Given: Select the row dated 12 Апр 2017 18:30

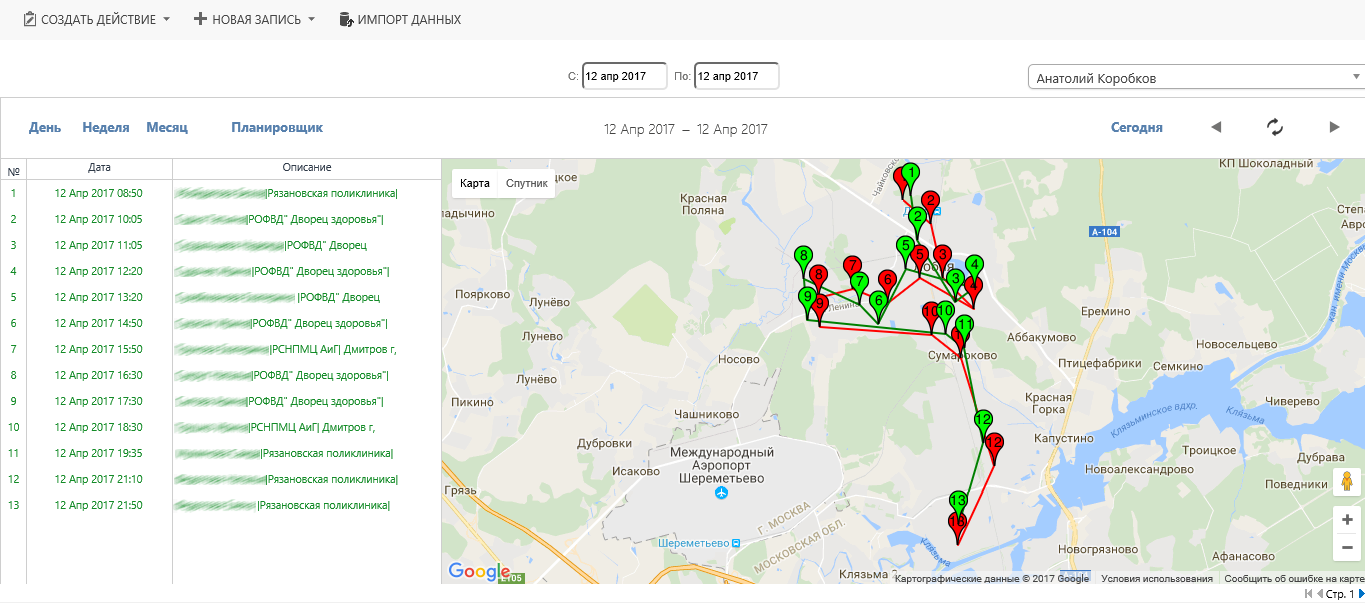Looking at the screenshot, I should [x=221, y=427].
